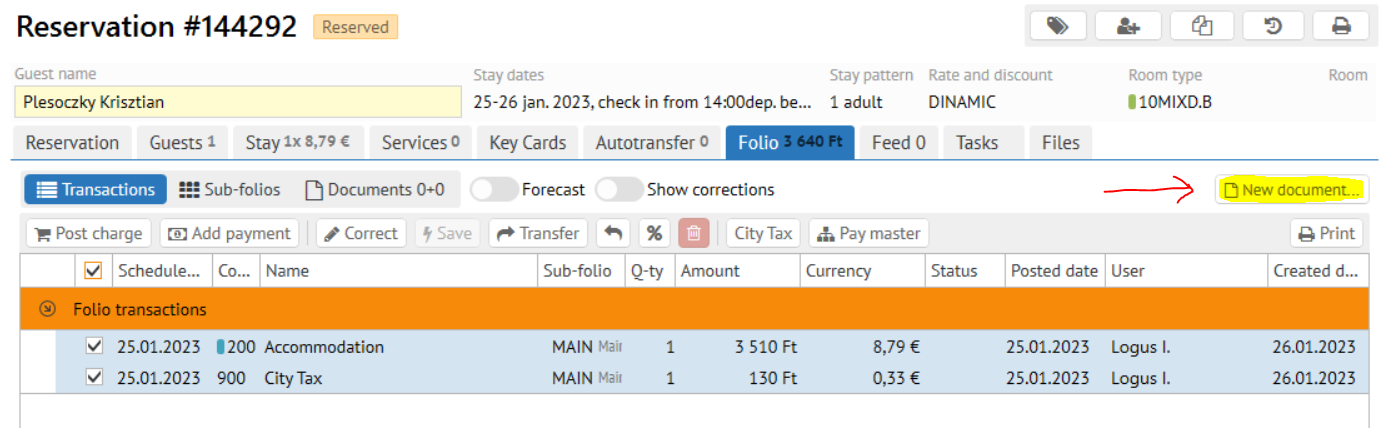Switch to the Key Cards tab
Image resolution: width=1379 pixels, height=428 pixels.
(x=527, y=143)
